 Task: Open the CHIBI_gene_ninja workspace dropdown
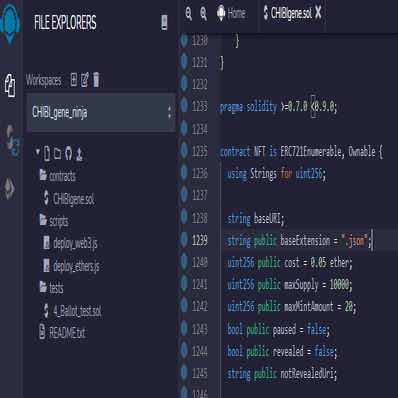(x=101, y=112)
